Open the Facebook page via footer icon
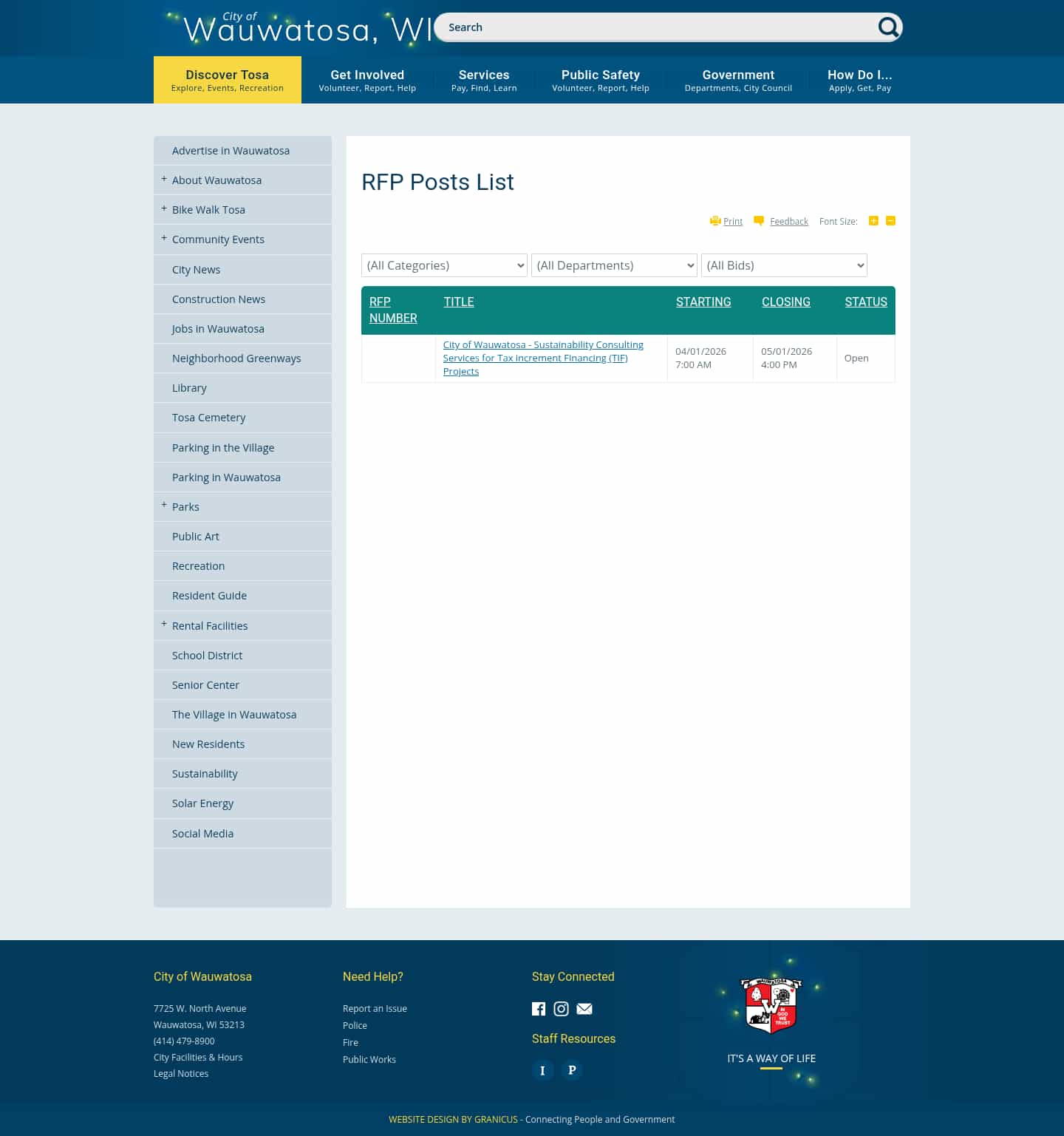The height and width of the screenshot is (1136, 1064). coord(539,1009)
